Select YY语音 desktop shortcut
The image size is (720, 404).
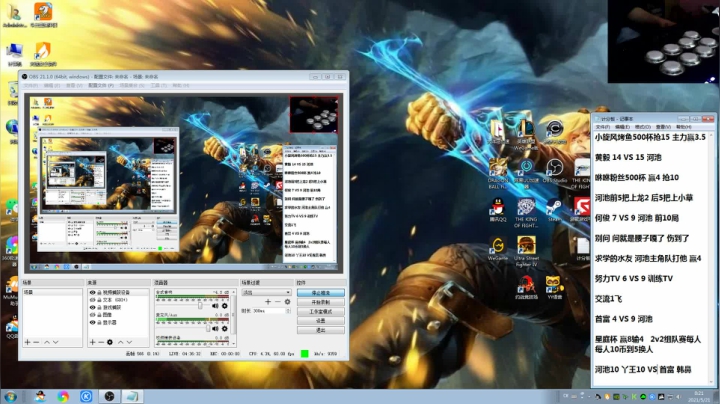click(555, 288)
